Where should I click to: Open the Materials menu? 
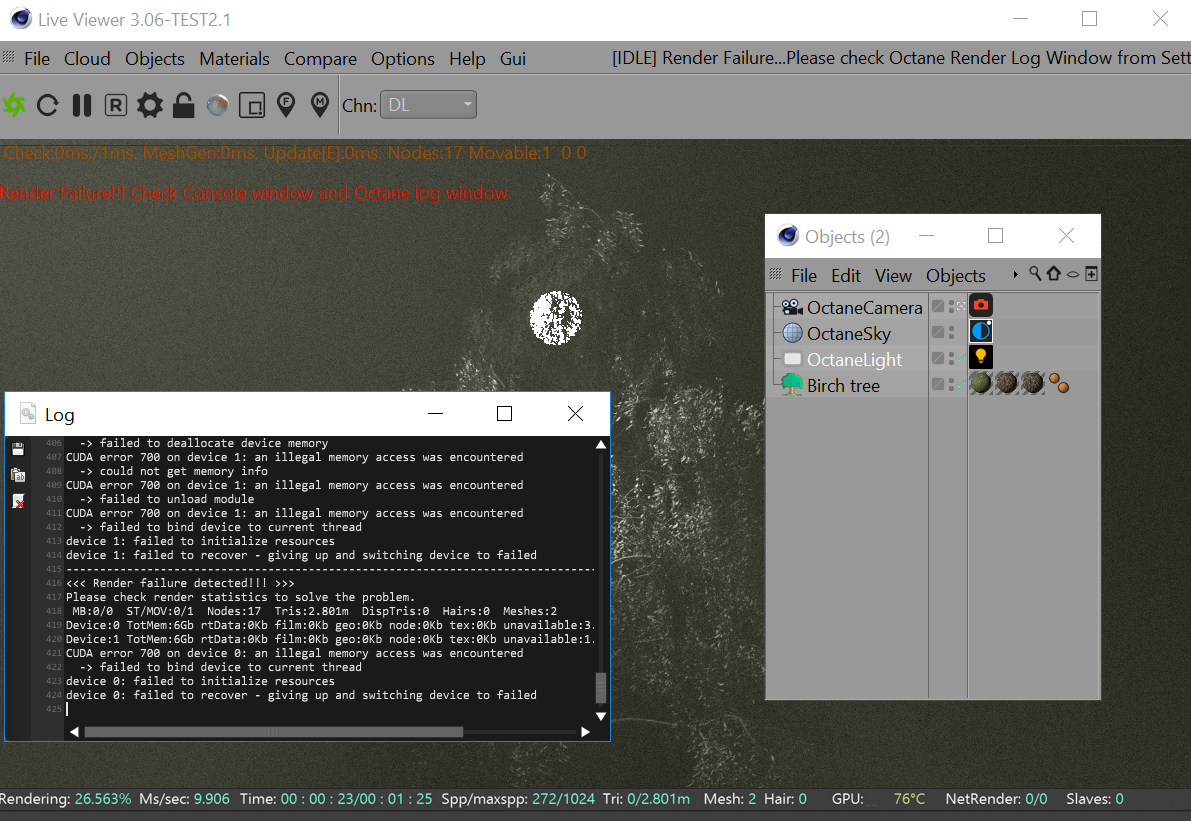(234, 58)
